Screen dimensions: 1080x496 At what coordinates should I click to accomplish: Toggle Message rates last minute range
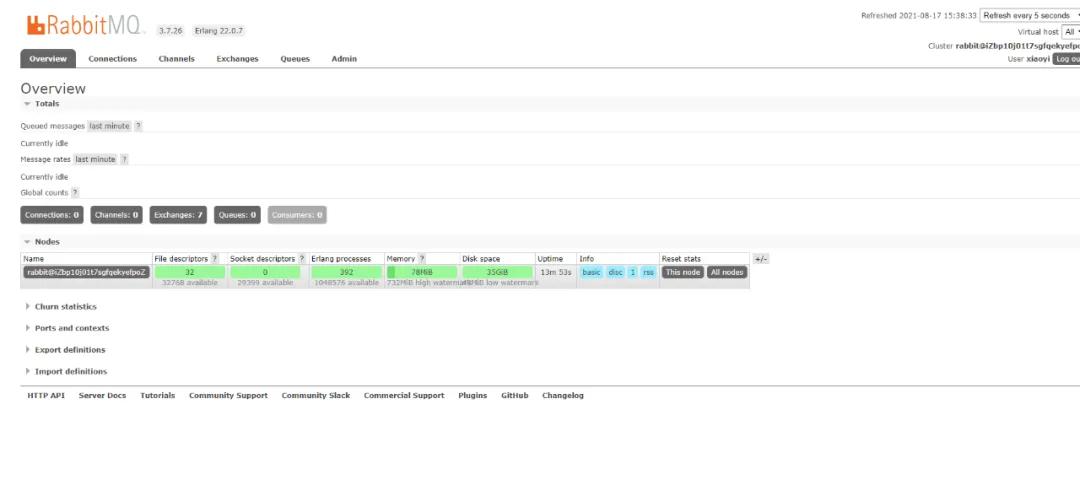pos(95,159)
